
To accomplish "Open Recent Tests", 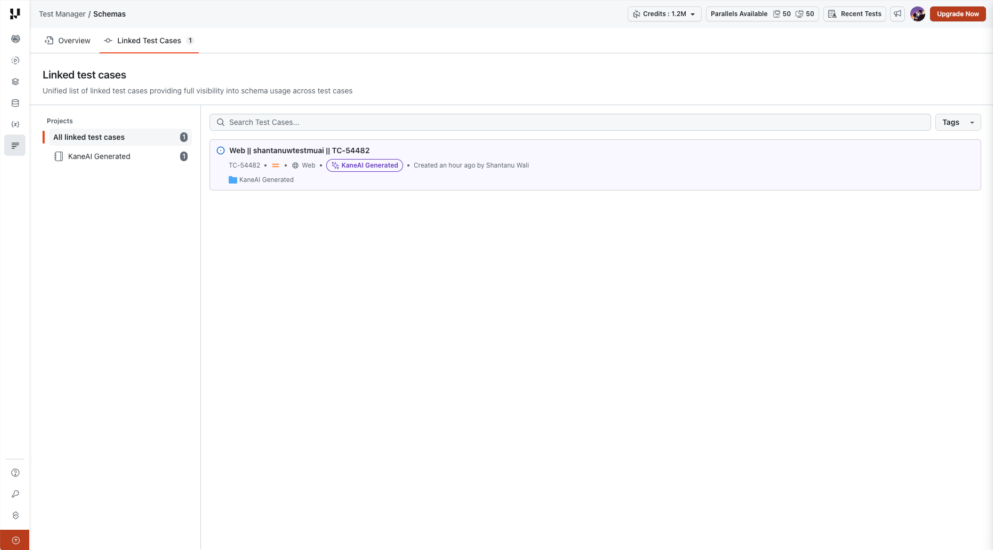I will (854, 14).
